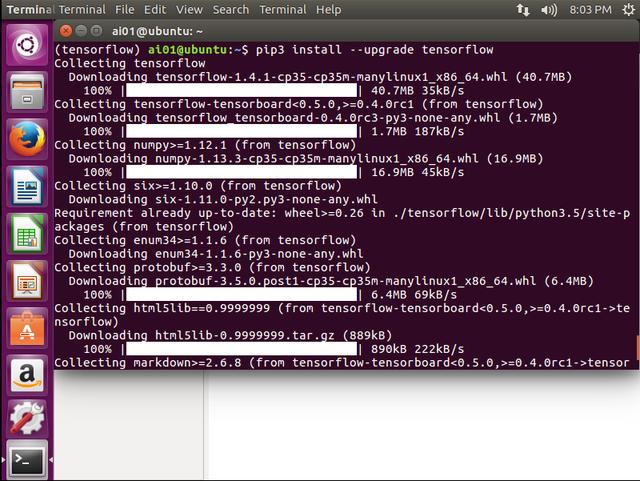The image size is (640, 481).
Task: Start LibreOffice Impress from the launcher
Action: tap(27, 280)
